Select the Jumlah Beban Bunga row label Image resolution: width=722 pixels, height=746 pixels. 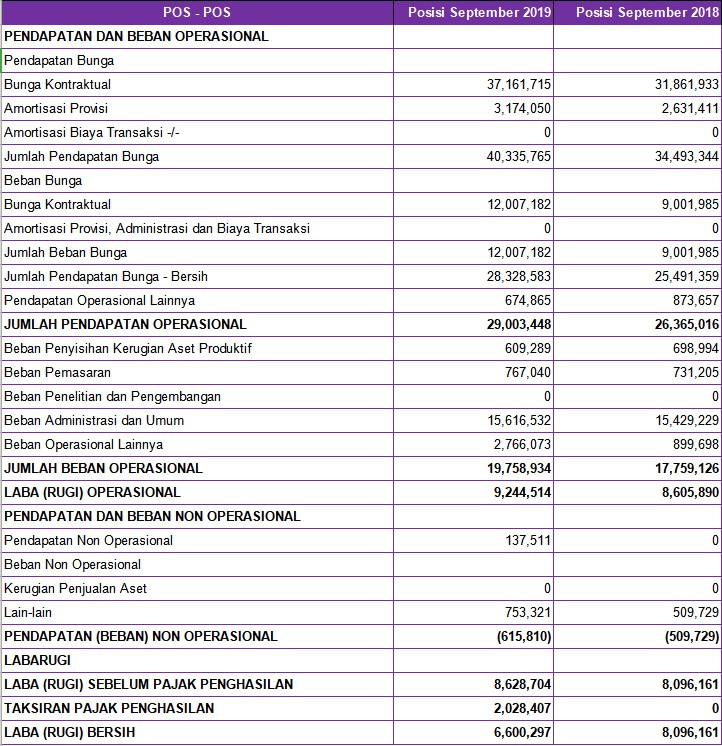point(66,252)
